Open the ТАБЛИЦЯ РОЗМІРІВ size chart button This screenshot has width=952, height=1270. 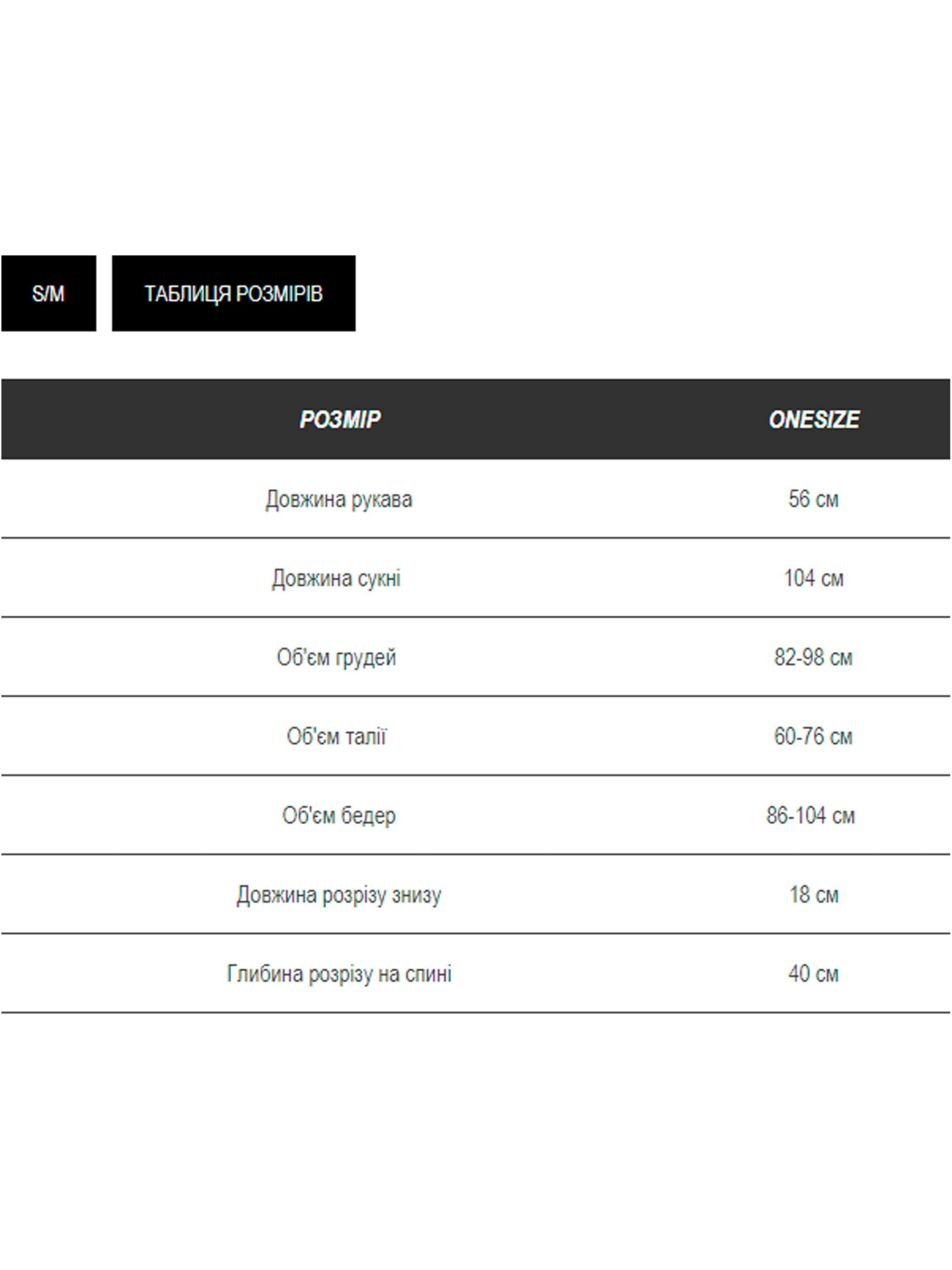coord(234,294)
